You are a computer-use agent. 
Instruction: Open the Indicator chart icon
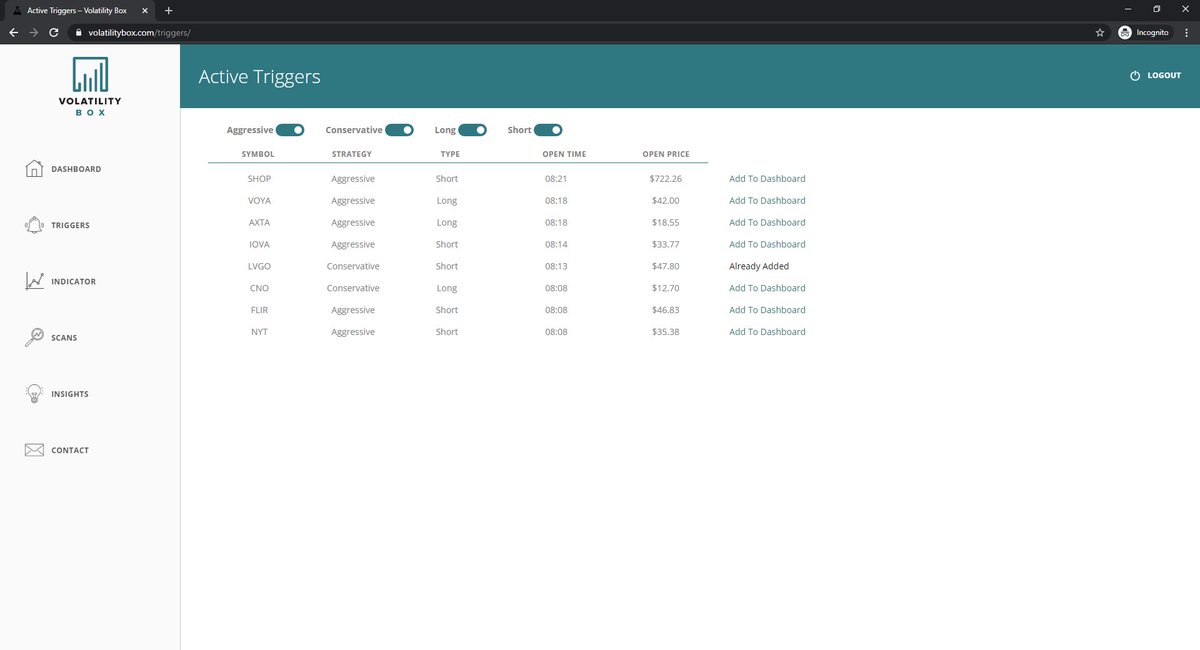[x=34, y=281]
